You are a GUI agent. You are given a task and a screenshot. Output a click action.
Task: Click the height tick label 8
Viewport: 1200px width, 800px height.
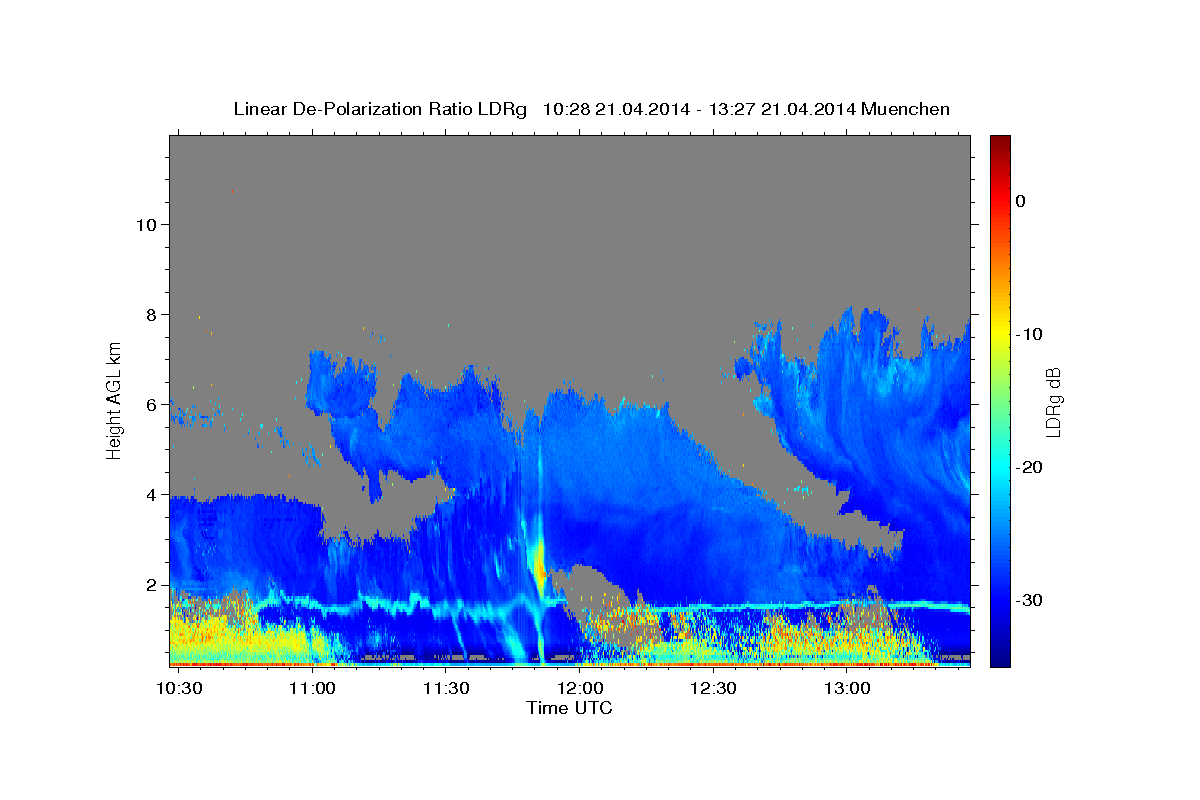pyautogui.click(x=153, y=315)
